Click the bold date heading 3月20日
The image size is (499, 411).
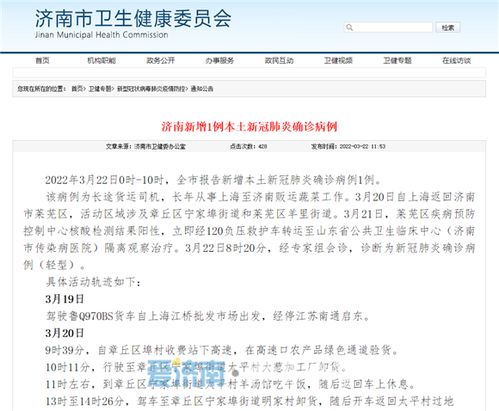tap(65, 333)
